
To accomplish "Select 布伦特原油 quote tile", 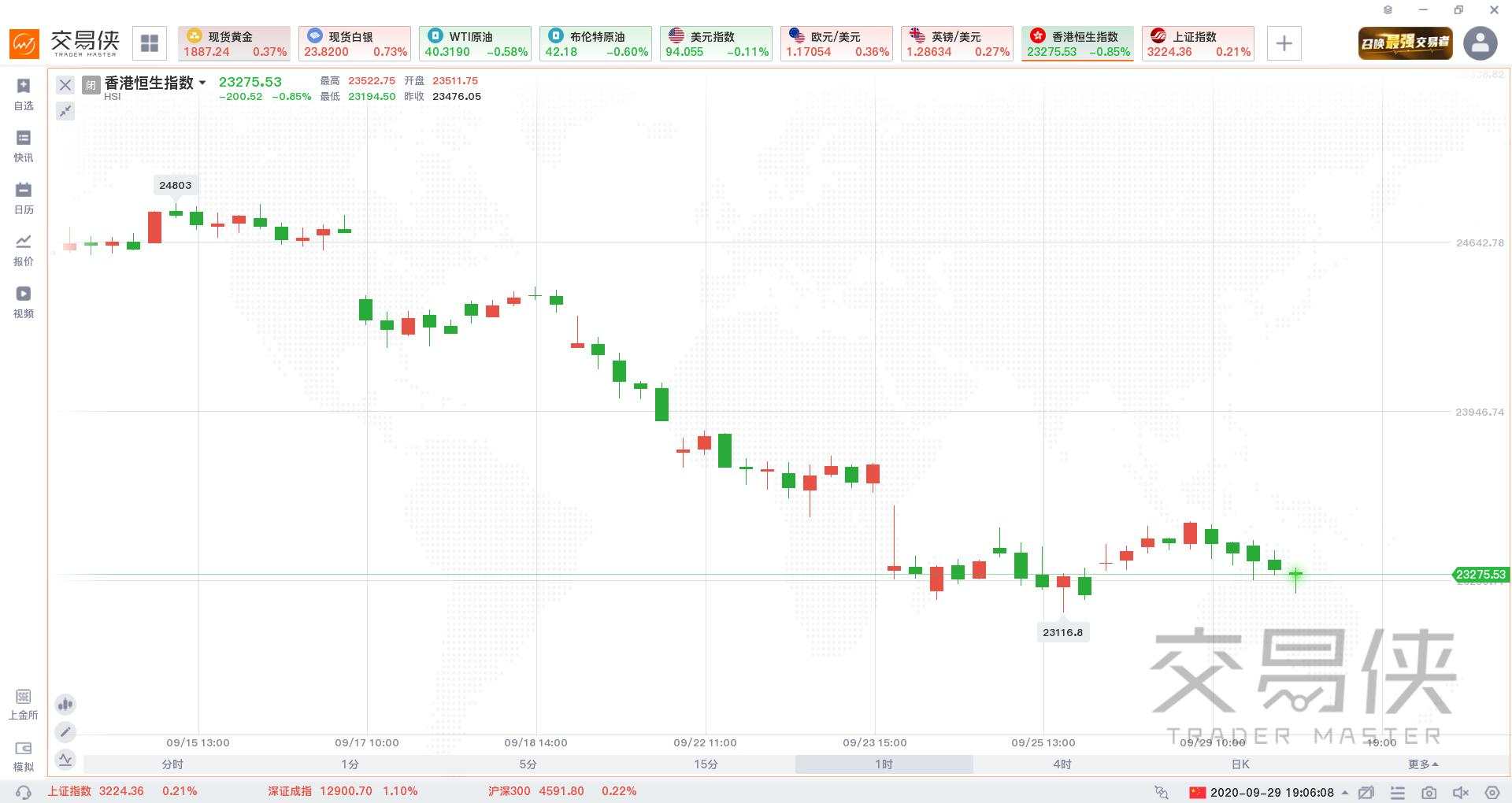I will click(595, 43).
